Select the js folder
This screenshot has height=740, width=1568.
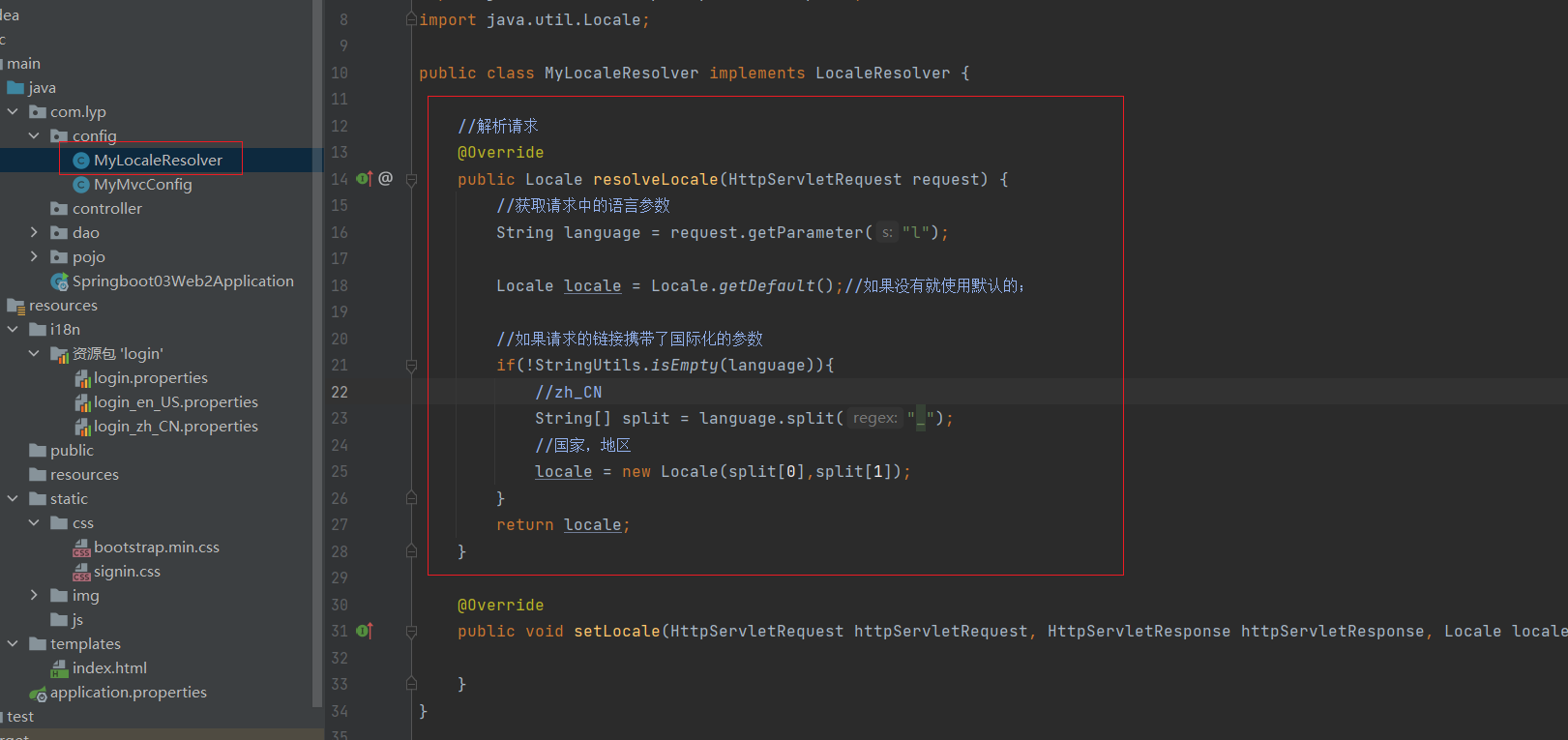point(77,620)
